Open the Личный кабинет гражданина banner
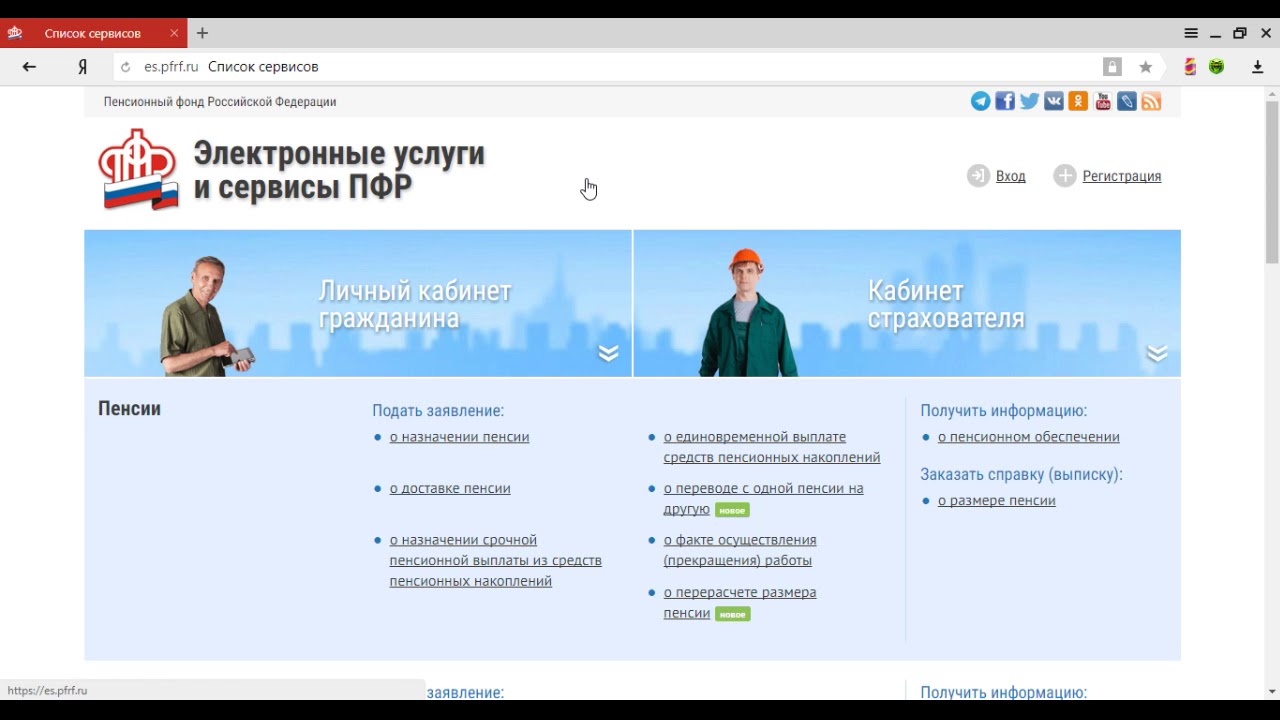 pyautogui.click(x=358, y=303)
